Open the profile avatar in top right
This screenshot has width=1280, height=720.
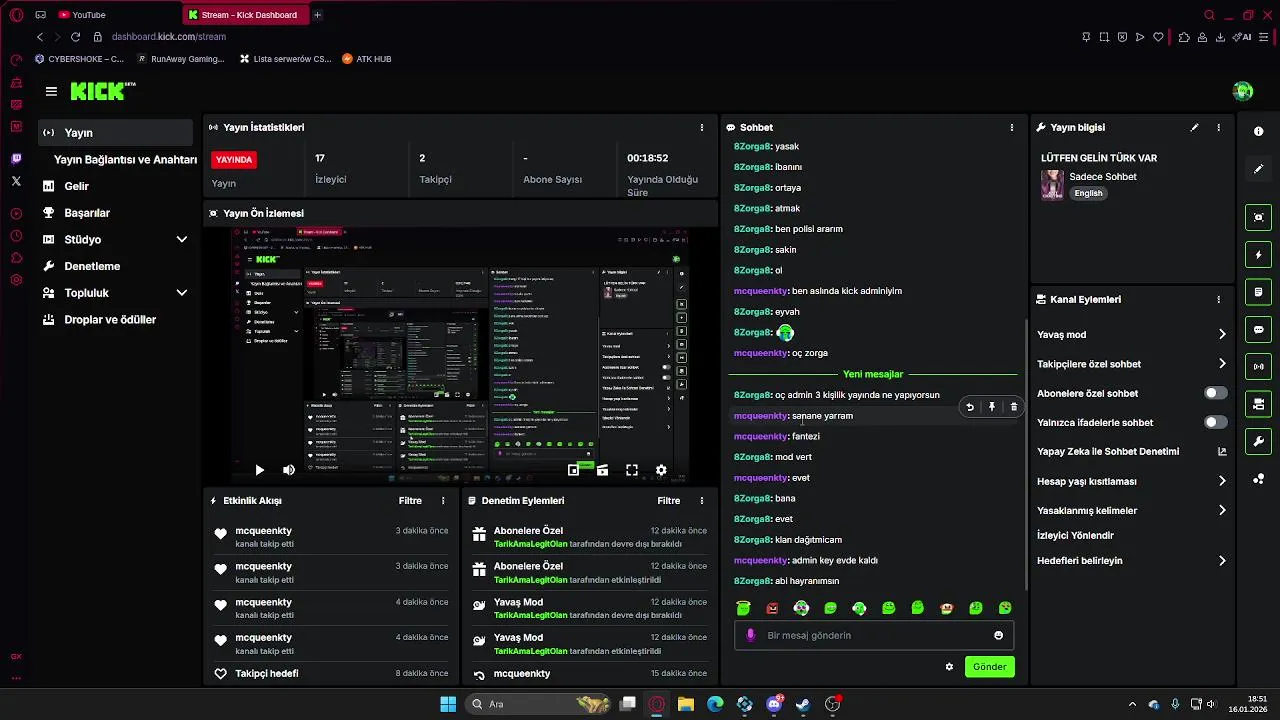pyautogui.click(x=1243, y=91)
